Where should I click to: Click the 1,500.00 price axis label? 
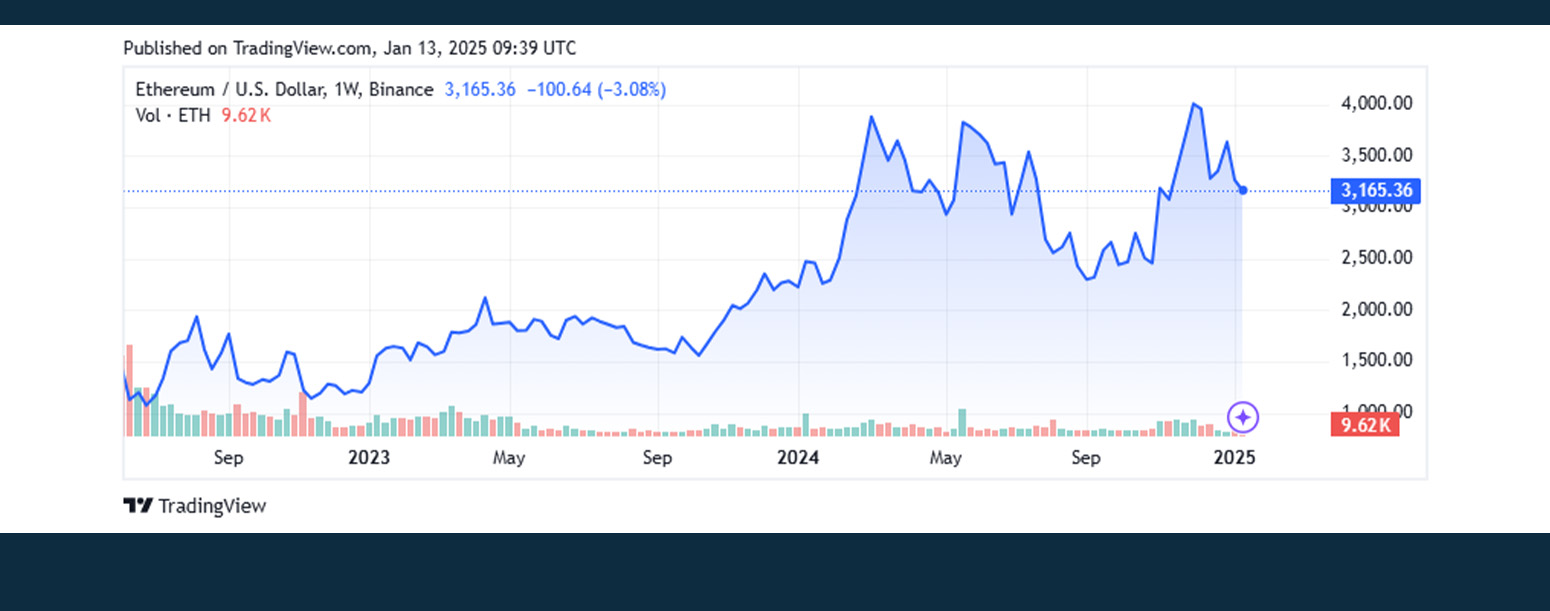(x=1375, y=361)
